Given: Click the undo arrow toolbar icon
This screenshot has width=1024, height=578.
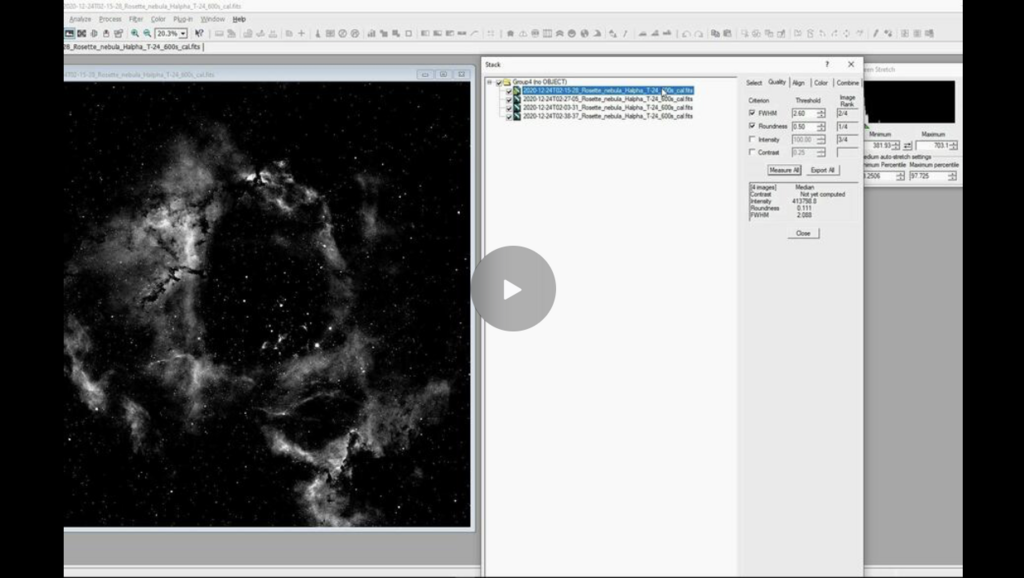Looking at the screenshot, I should point(686,33).
